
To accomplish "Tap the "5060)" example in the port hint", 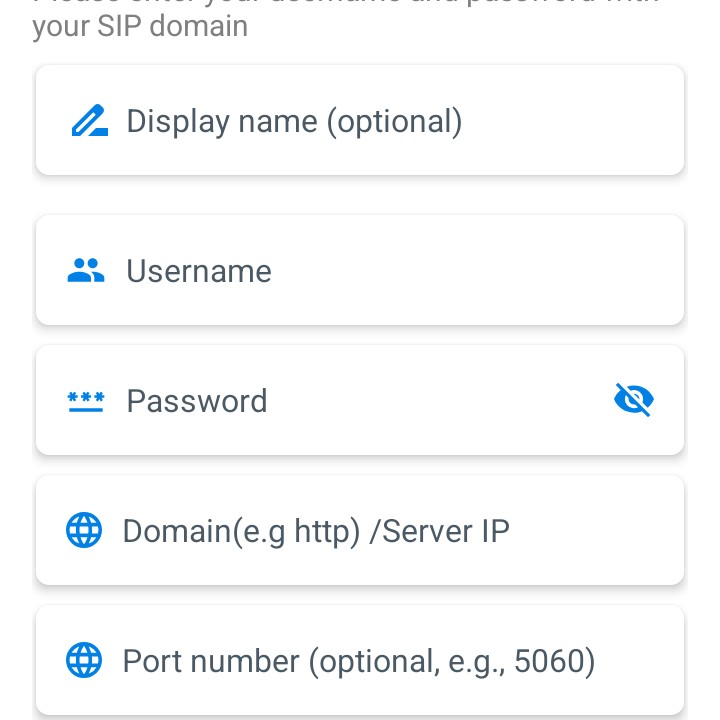I will (x=554, y=662).
